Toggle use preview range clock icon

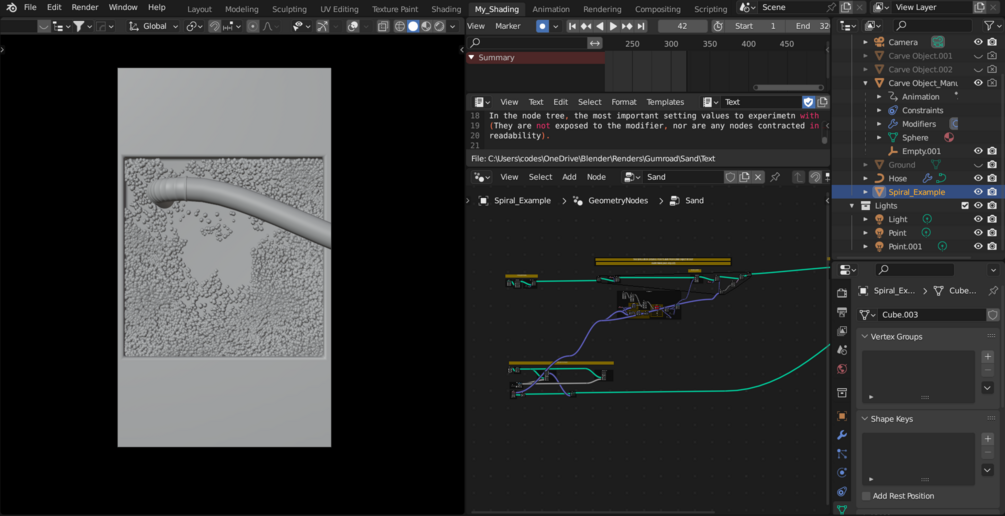click(718, 26)
